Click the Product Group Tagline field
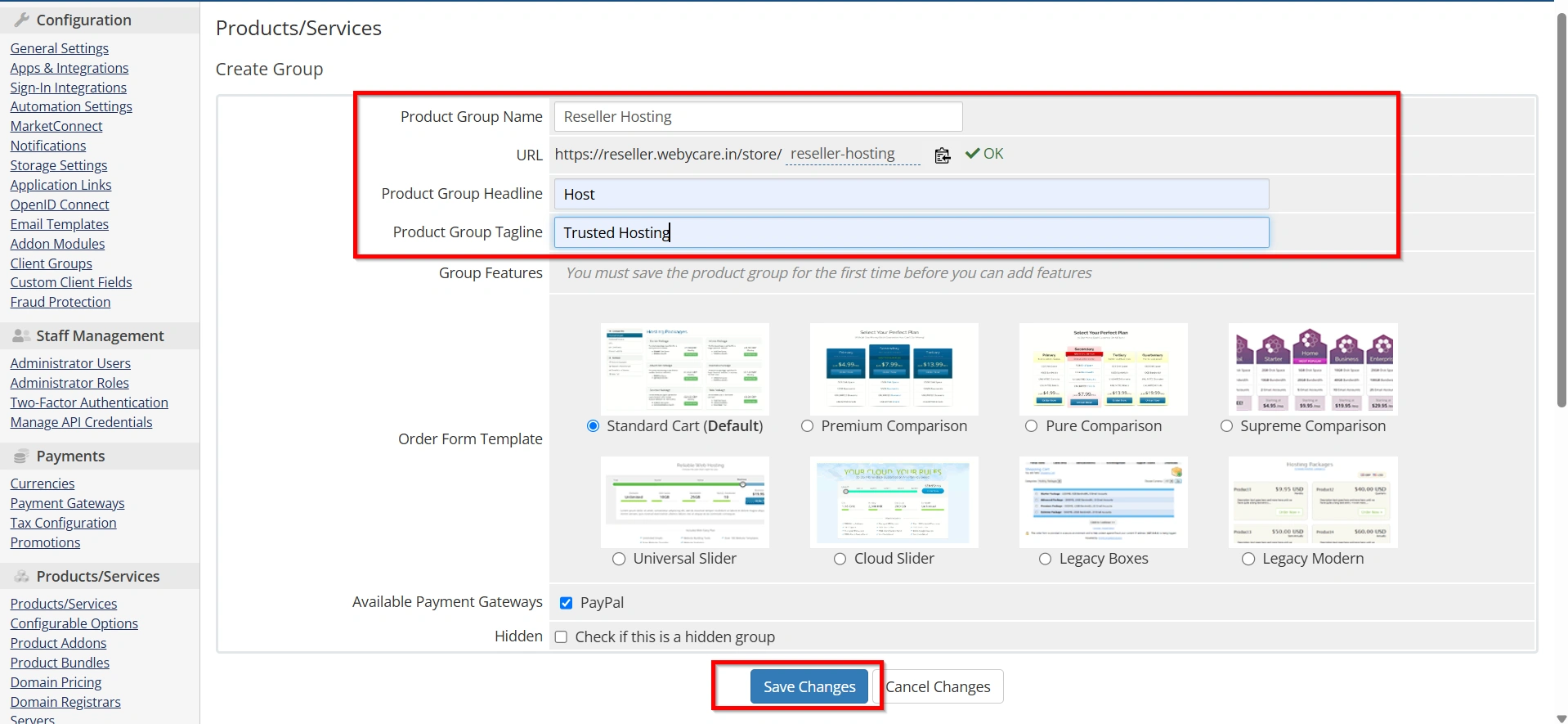Image resolution: width=1568 pixels, height=724 pixels. (912, 232)
